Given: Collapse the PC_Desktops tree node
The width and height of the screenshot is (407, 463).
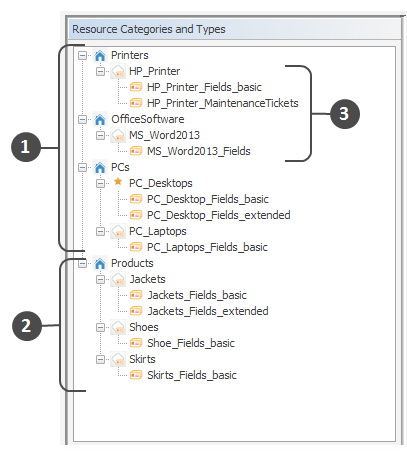Looking at the screenshot, I should 100,183.
